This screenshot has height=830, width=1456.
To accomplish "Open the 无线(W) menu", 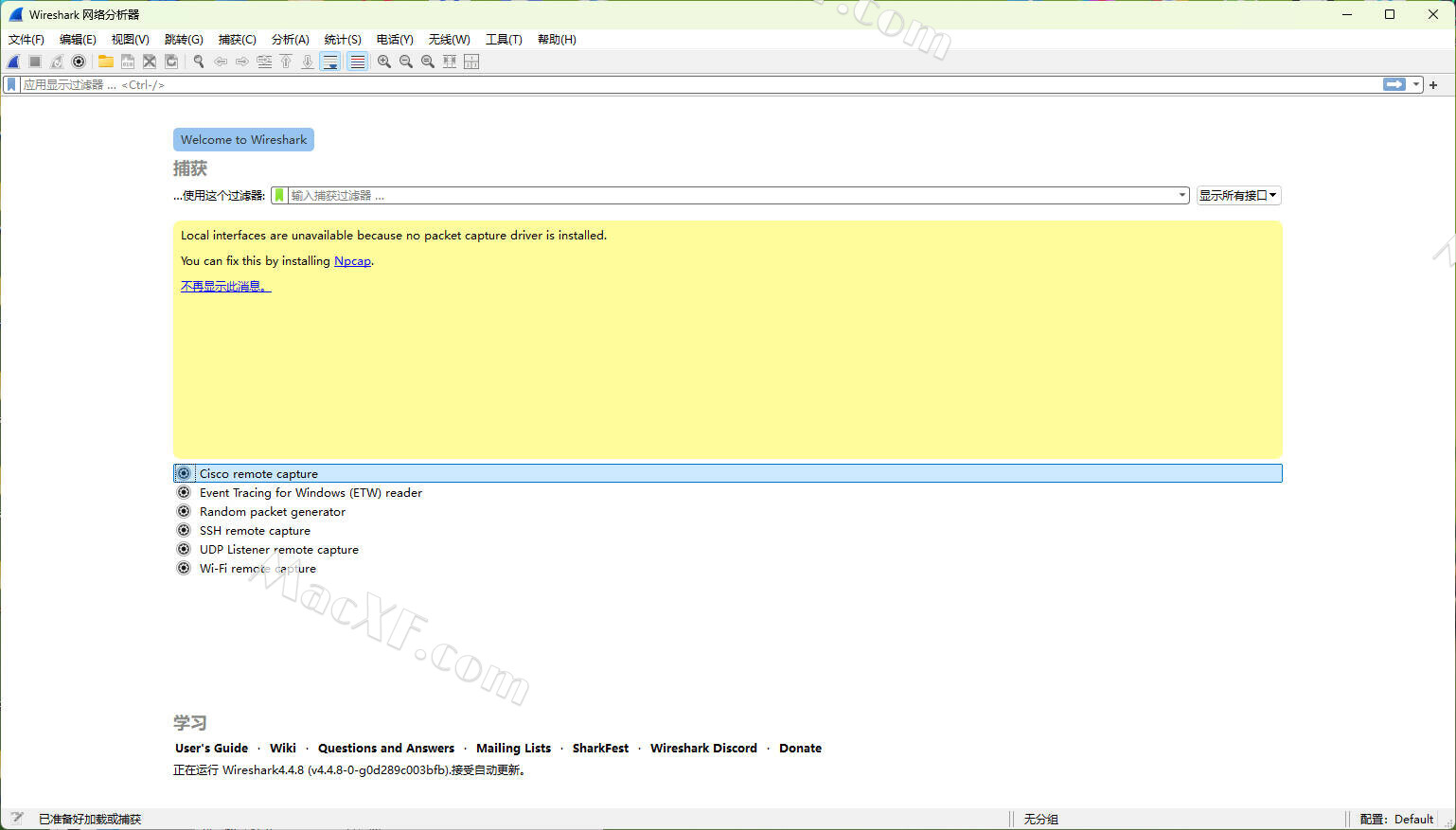I will (x=449, y=39).
